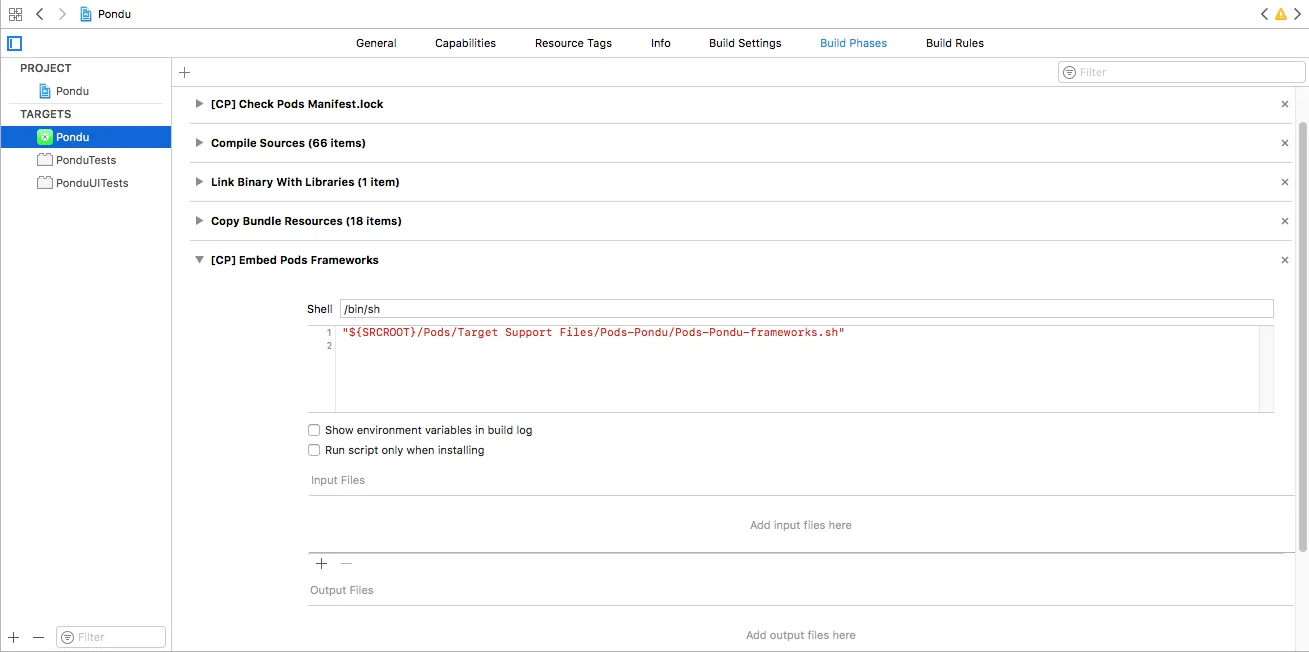Screen dimensions: 1309x652
Task: Expand Compile Sources (66 items)
Action: click(x=200, y=143)
